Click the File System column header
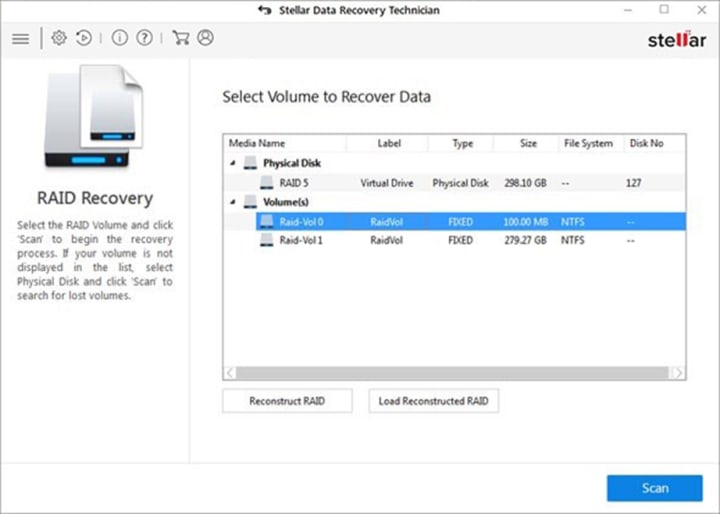Image resolution: width=720 pixels, height=514 pixels. pyautogui.click(x=591, y=143)
